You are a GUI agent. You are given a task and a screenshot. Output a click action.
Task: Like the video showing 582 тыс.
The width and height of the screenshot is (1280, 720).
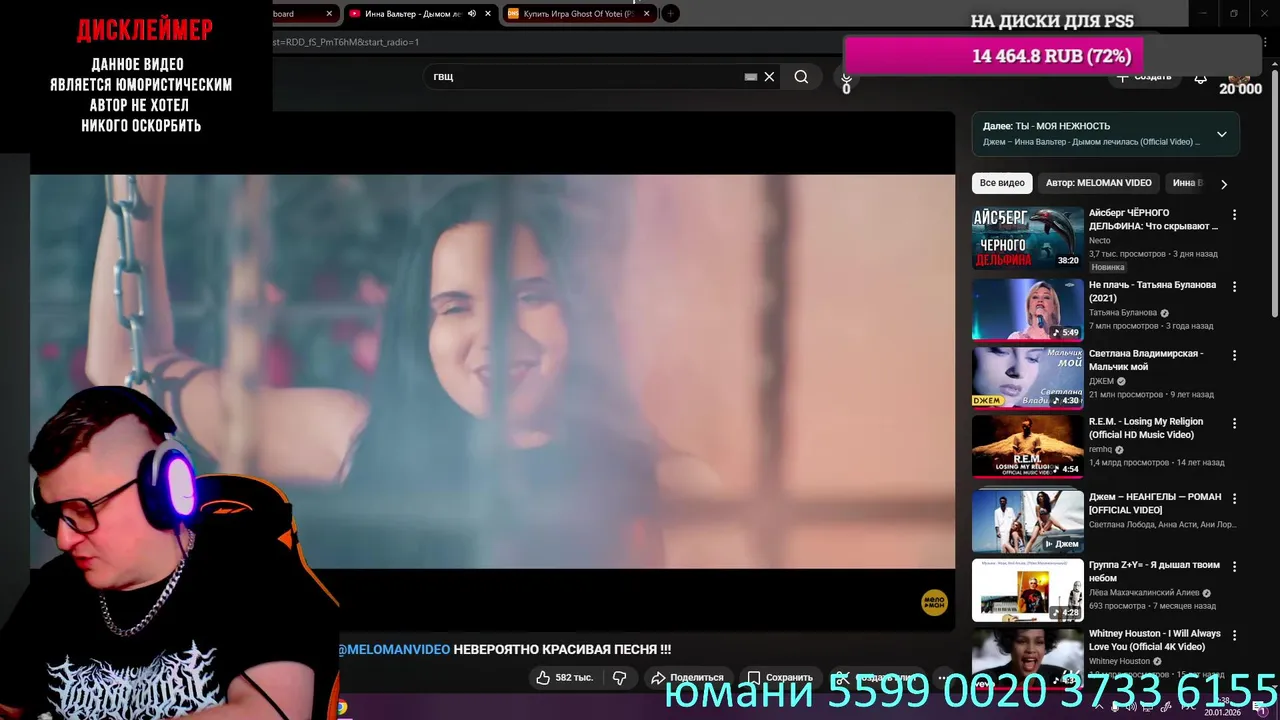[564, 677]
